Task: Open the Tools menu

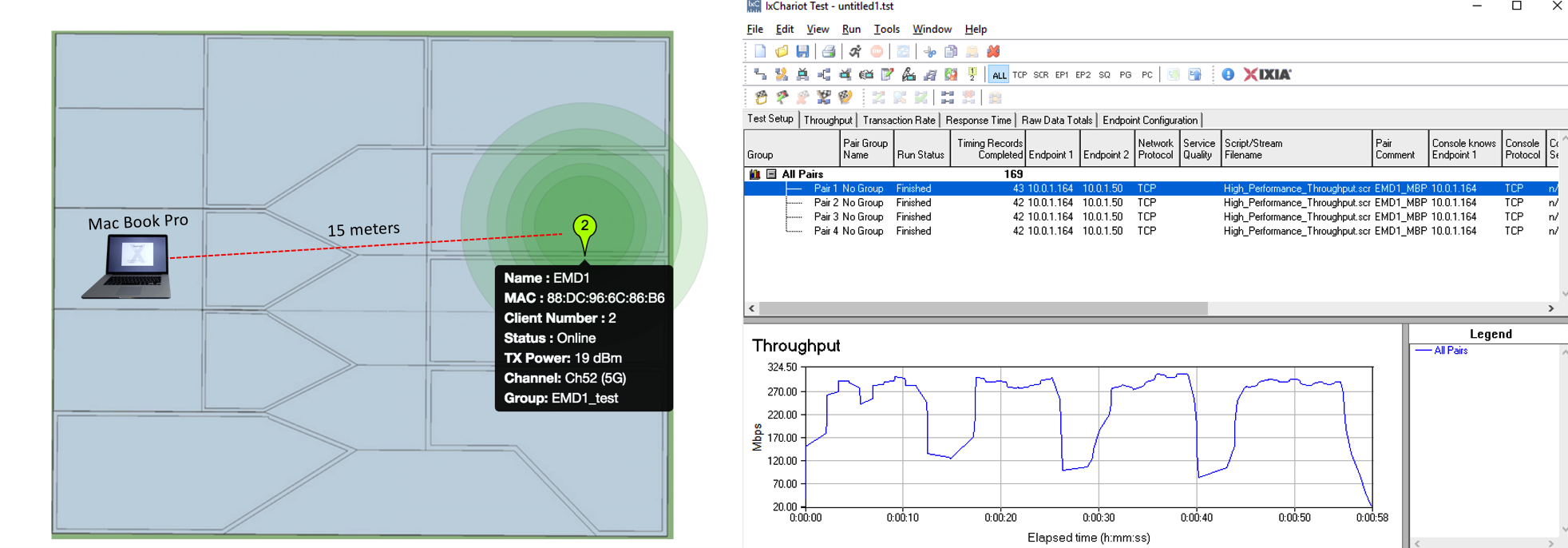Action: click(886, 29)
